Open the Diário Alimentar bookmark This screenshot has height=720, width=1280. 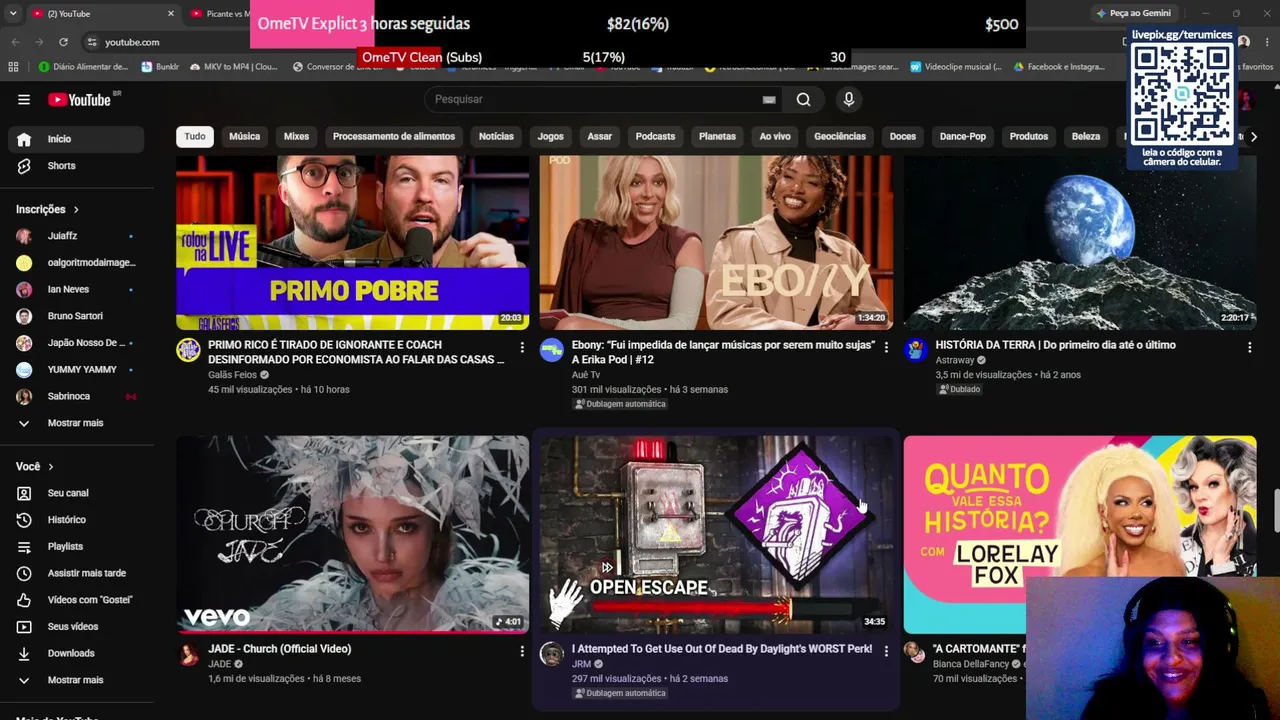point(84,67)
